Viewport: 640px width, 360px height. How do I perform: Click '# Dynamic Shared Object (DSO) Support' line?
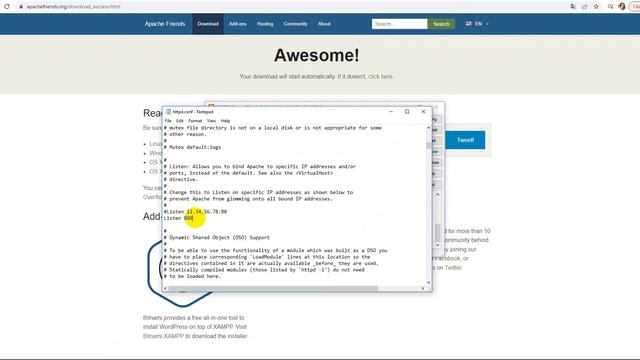(217, 237)
